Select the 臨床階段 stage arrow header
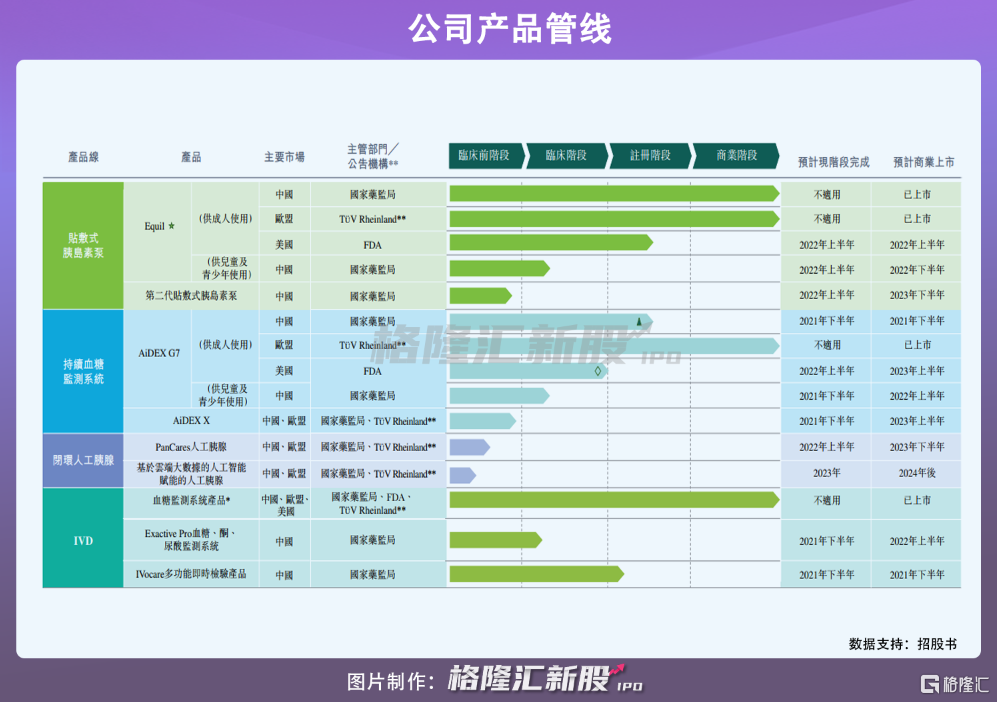Viewport: 997px width, 702px height. tap(567, 156)
